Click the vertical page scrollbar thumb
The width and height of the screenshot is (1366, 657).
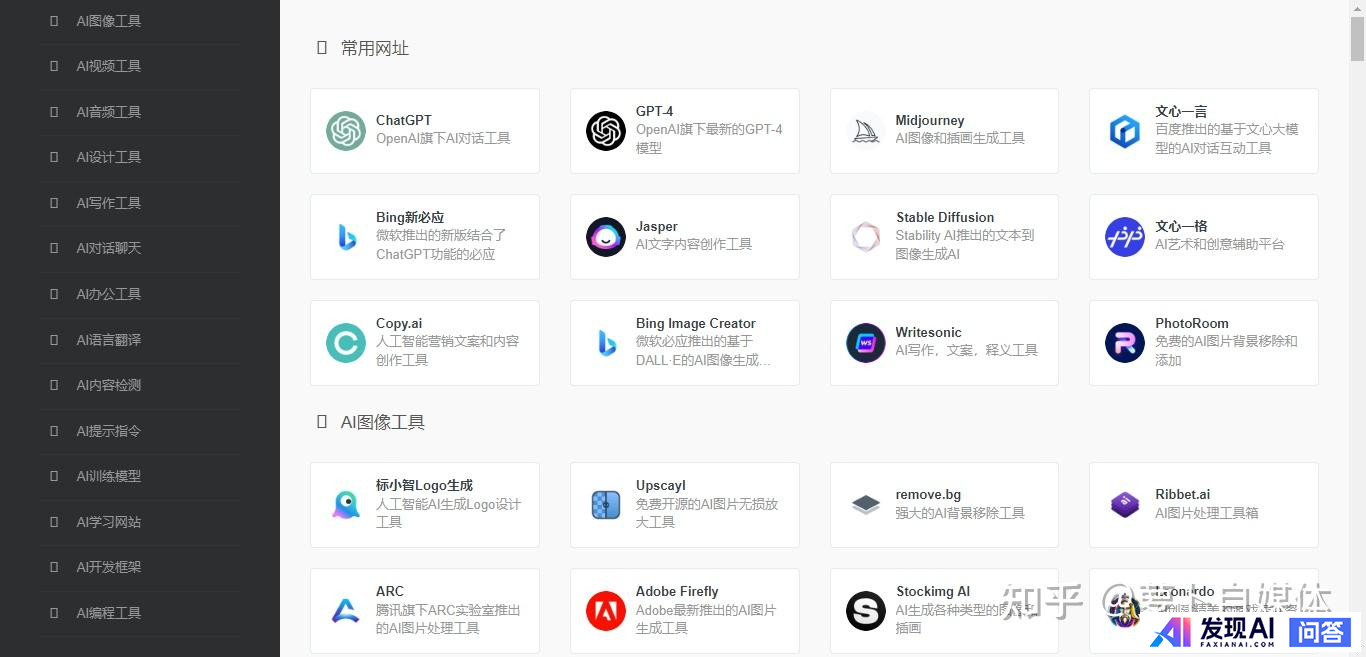tap(1357, 35)
